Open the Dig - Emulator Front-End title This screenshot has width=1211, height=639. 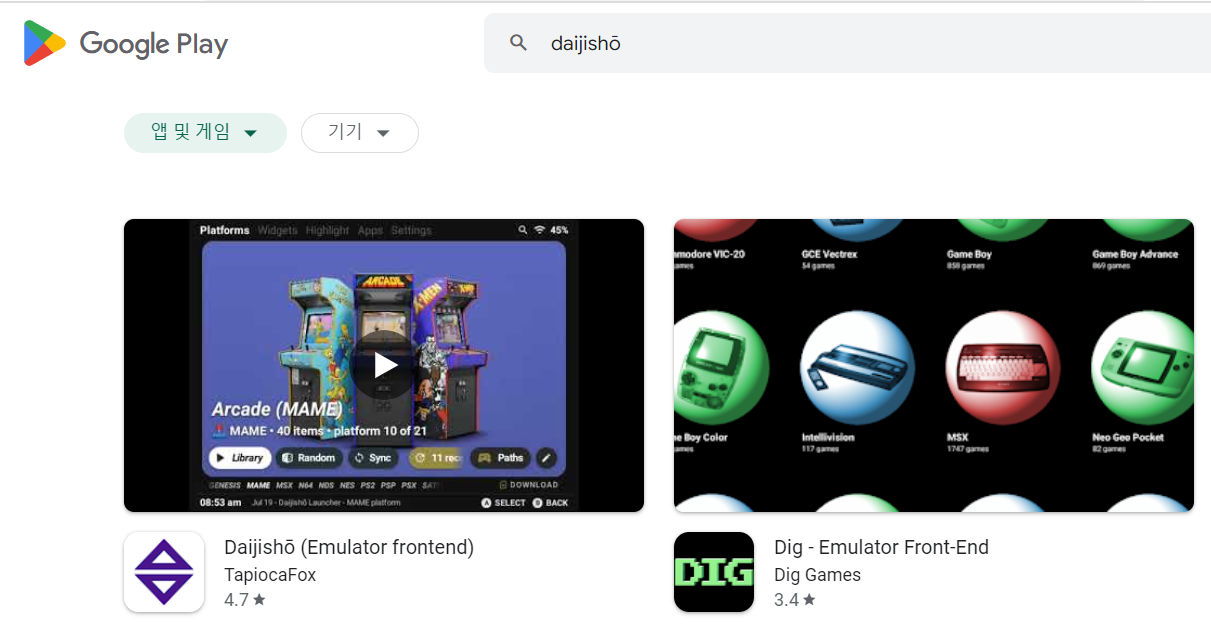tap(881, 547)
